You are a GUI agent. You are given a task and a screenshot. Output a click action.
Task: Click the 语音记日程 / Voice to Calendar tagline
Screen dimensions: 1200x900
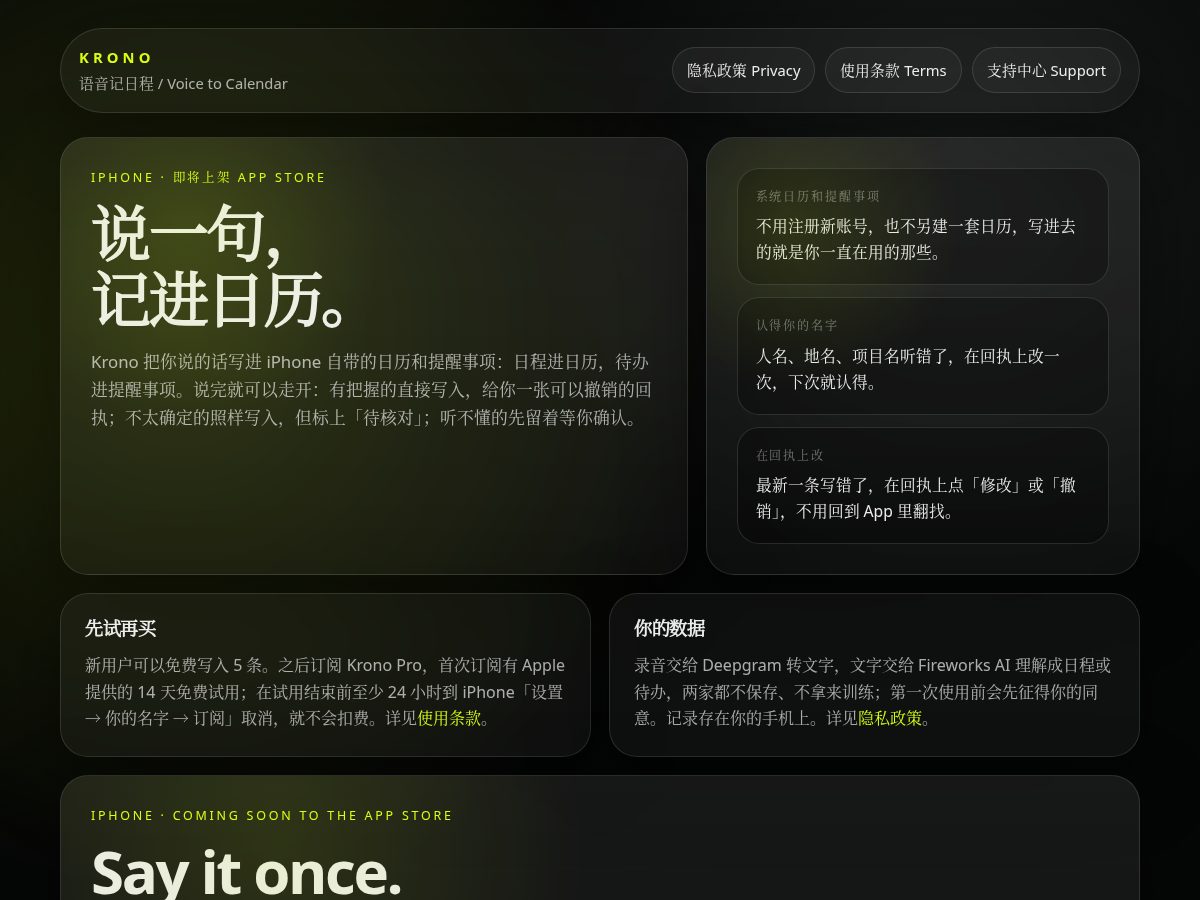183,84
